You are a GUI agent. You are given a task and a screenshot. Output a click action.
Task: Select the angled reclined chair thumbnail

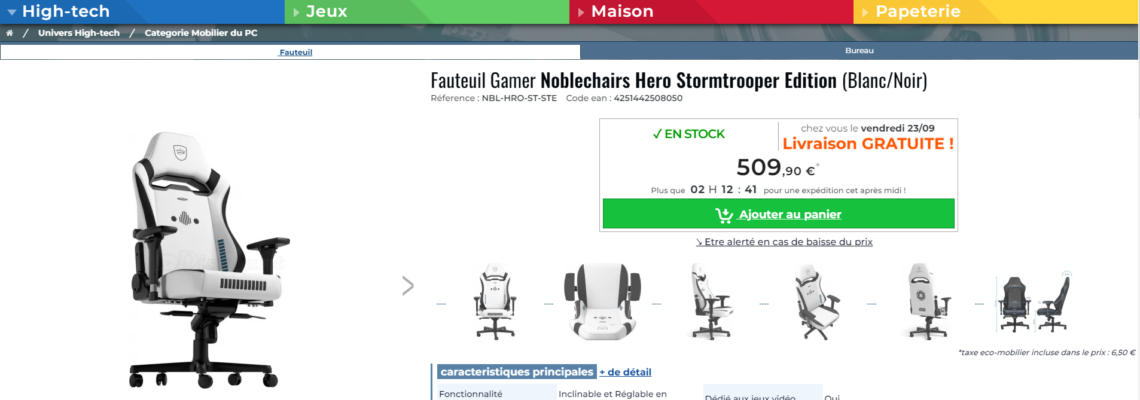coord(815,299)
